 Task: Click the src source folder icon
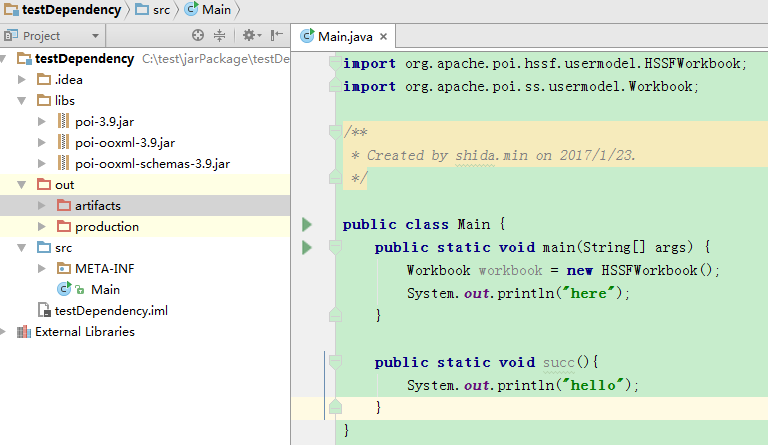pos(44,248)
